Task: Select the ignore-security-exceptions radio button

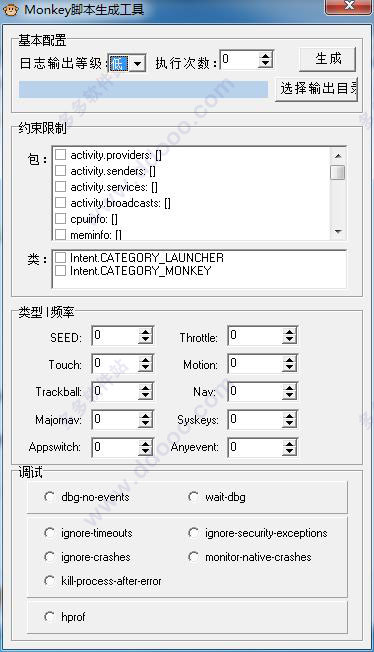Action: tap(193, 533)
